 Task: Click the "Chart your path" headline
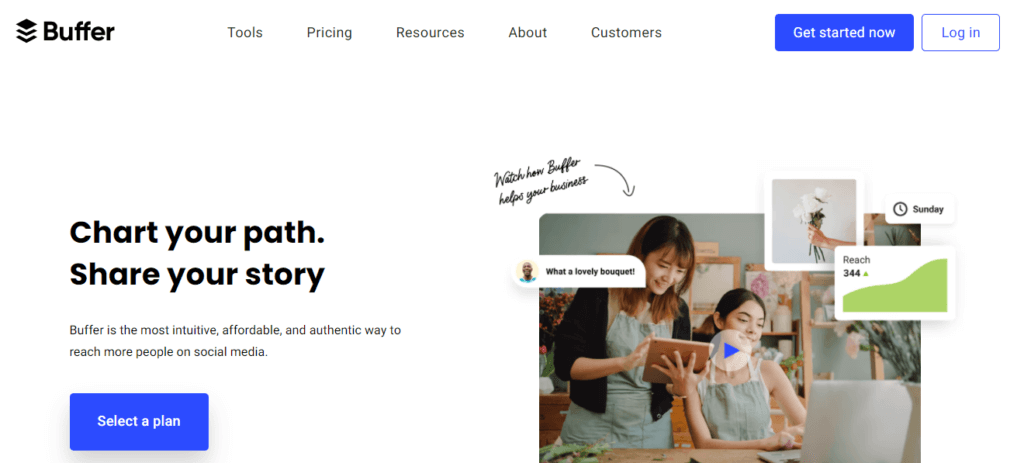click(197, 233)
